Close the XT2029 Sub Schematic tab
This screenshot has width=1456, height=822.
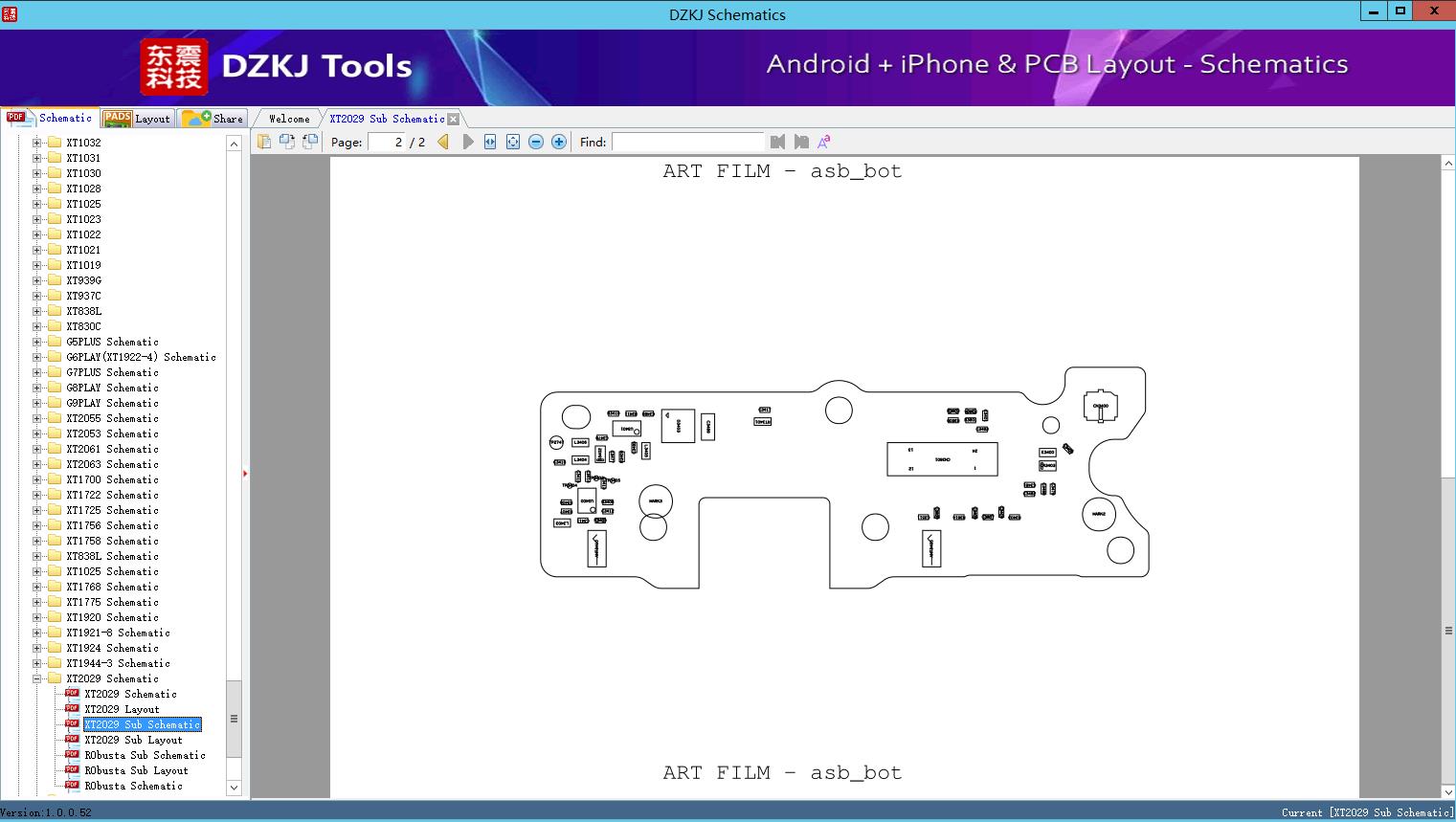point(454,119)
